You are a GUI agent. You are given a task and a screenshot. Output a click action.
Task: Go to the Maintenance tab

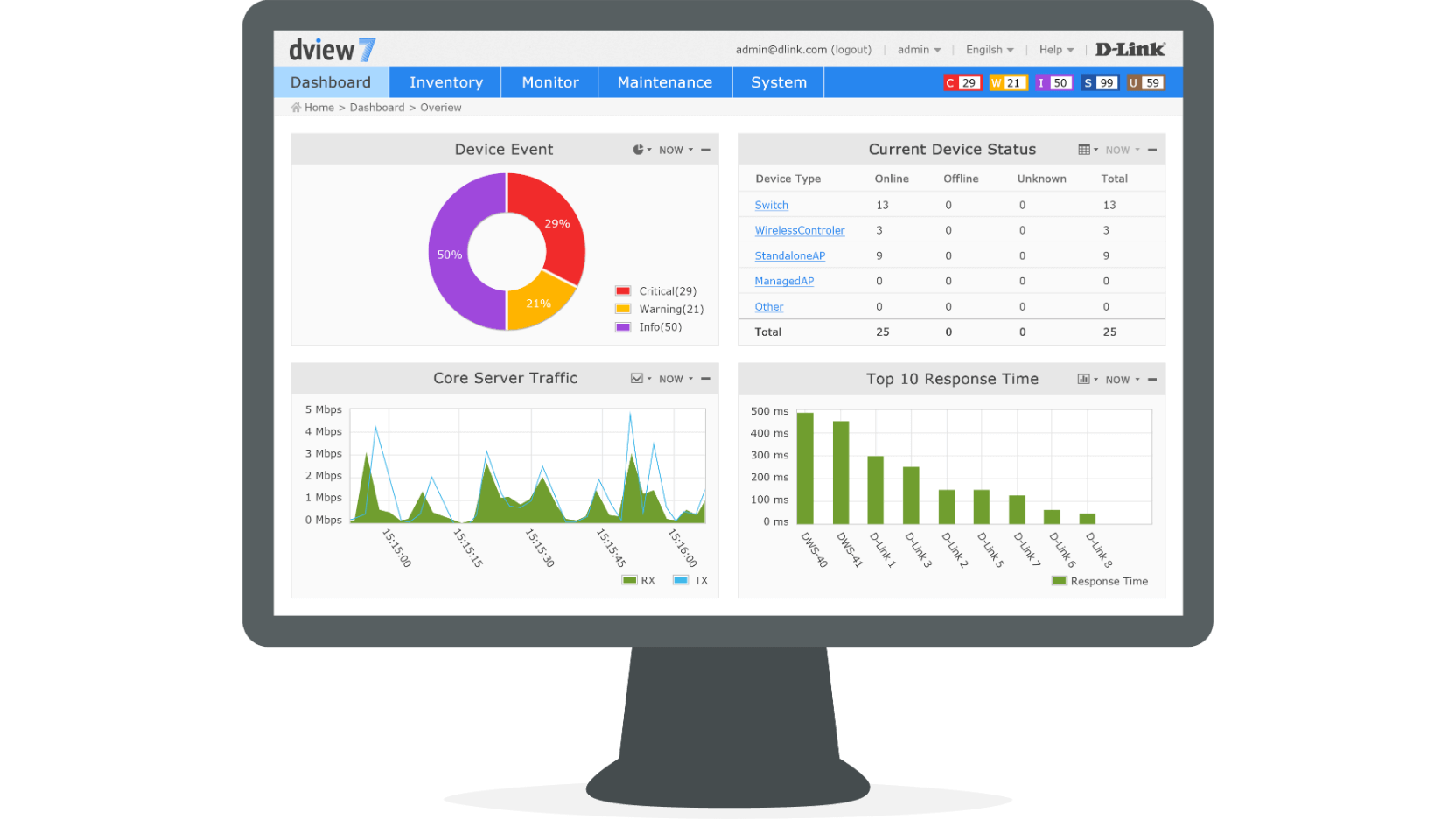[665, 82]
